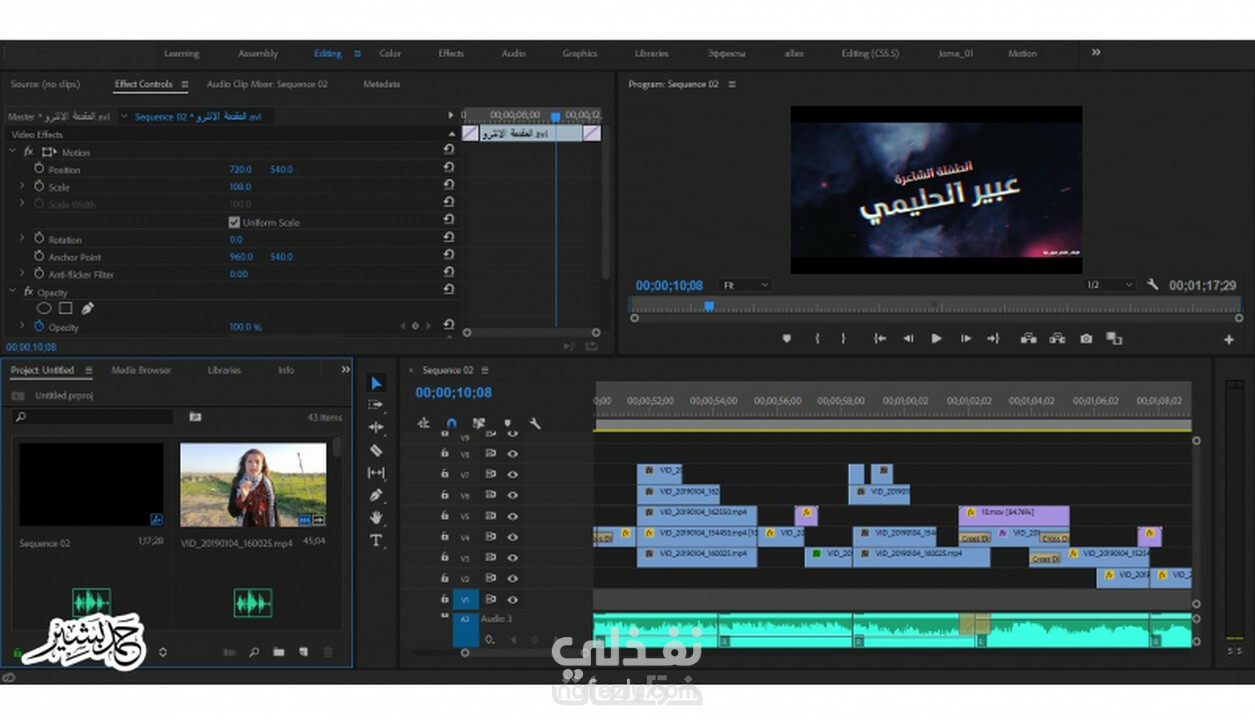This screenshot has height=720, width=1255.
Task: Open the Audio Clip Mixer tab
Action: [267, 84]
